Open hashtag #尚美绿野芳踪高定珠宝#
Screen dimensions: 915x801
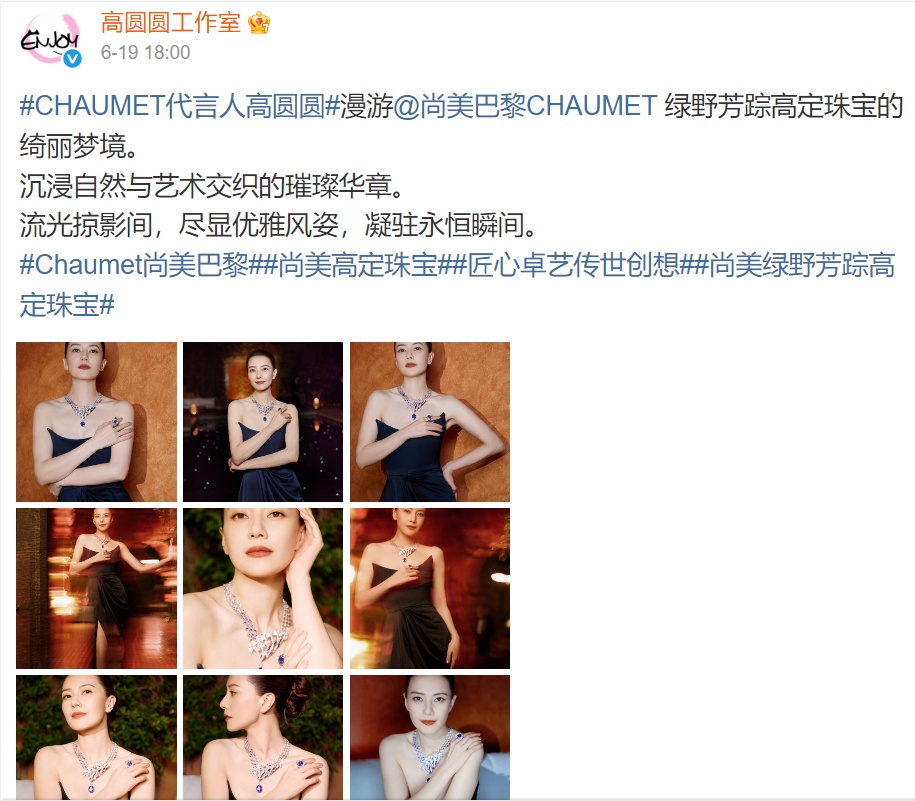457,285
